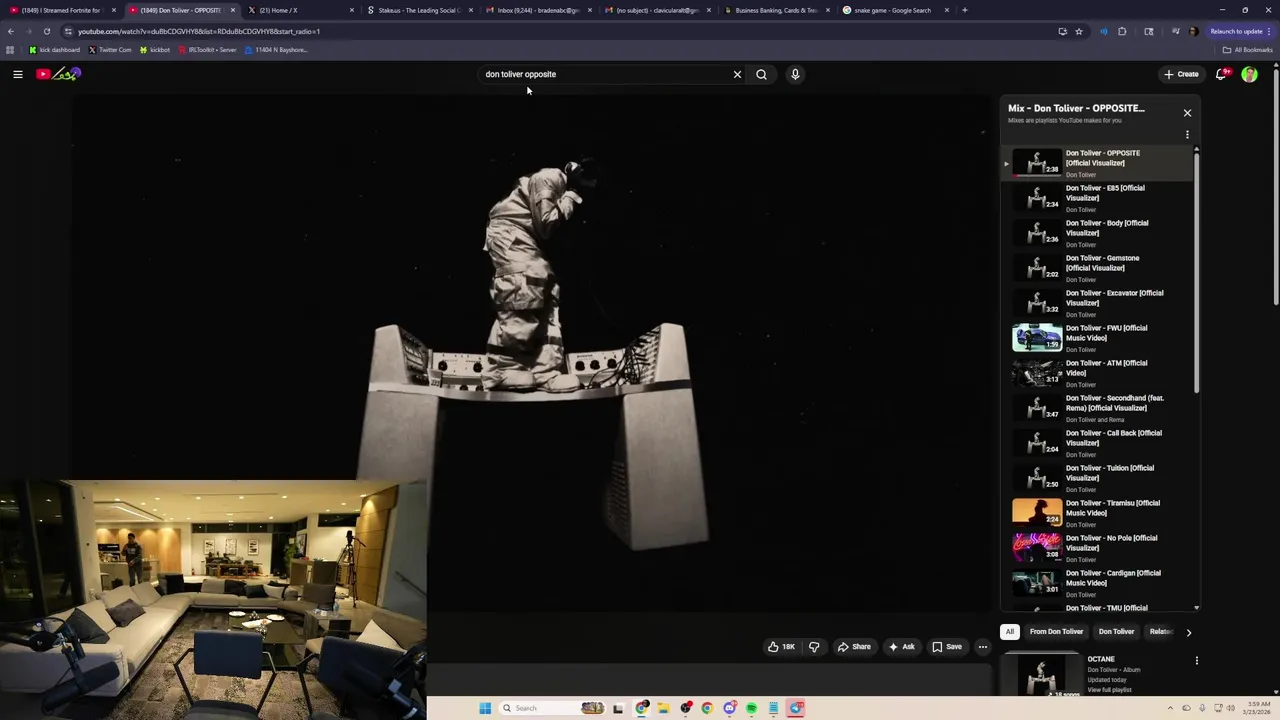The image size is (1280, 720).
Task: Play Don Toliver - Gemstone from playlist
Action: click(1097, 268)
